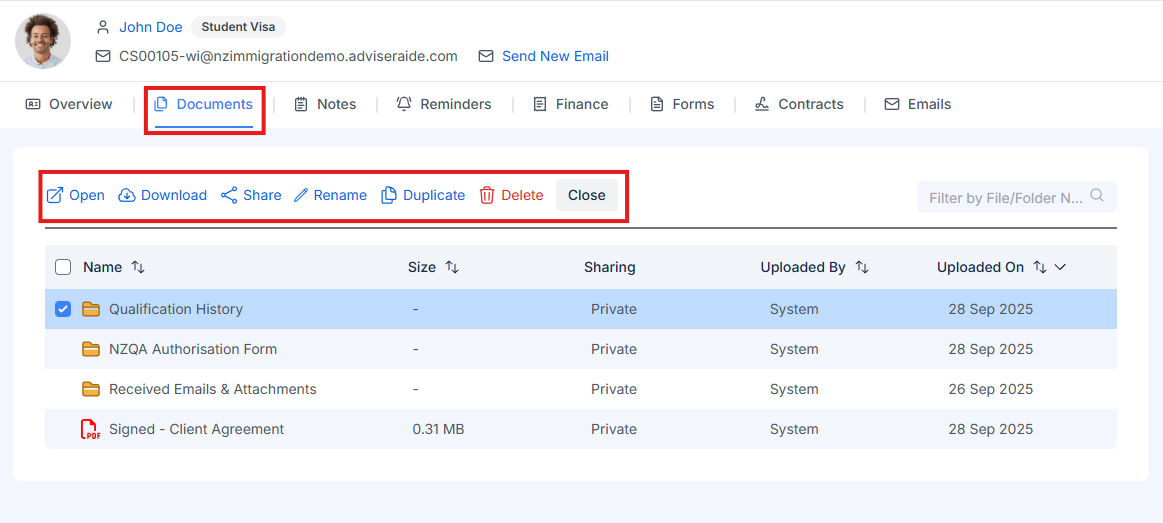Click the Qualification History folder icon
The height and width of the screenshot is (523, 1163).
(x=90, y=309)
